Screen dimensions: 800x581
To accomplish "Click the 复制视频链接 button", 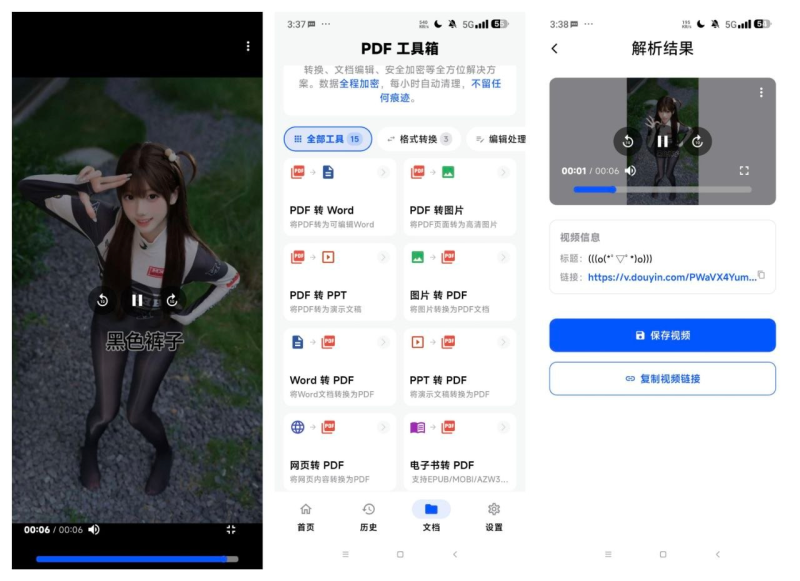I will 662,378.
